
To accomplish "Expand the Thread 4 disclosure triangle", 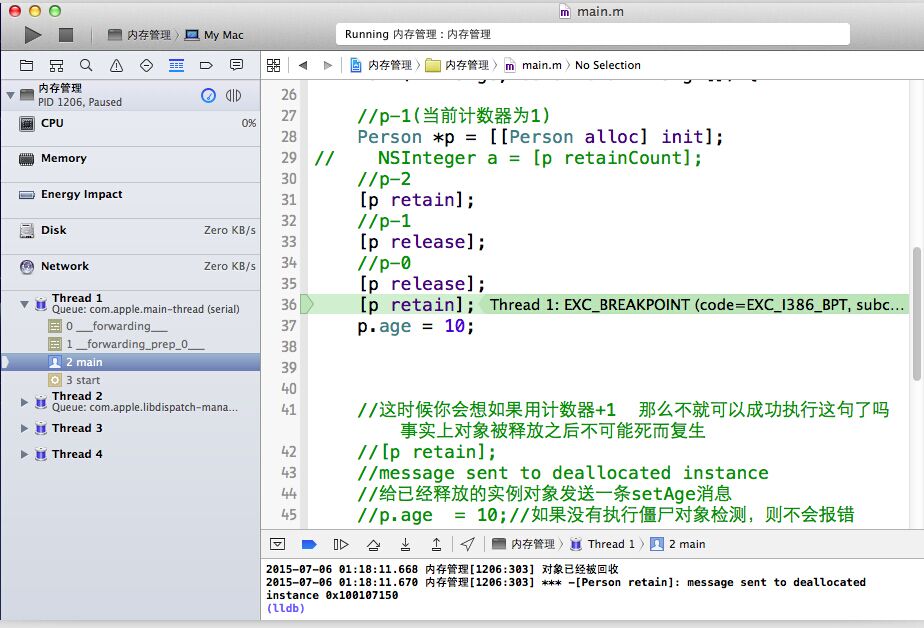I will pos(24,454).
